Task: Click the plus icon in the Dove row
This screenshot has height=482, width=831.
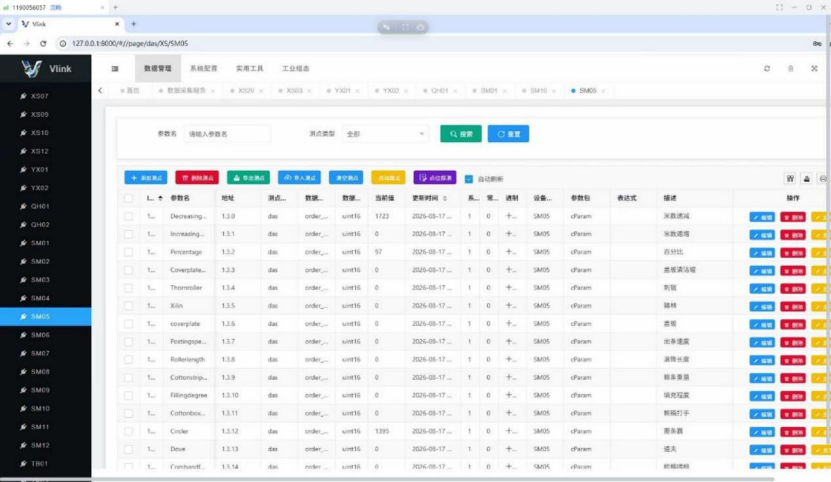Action: (x=511, y=449)
